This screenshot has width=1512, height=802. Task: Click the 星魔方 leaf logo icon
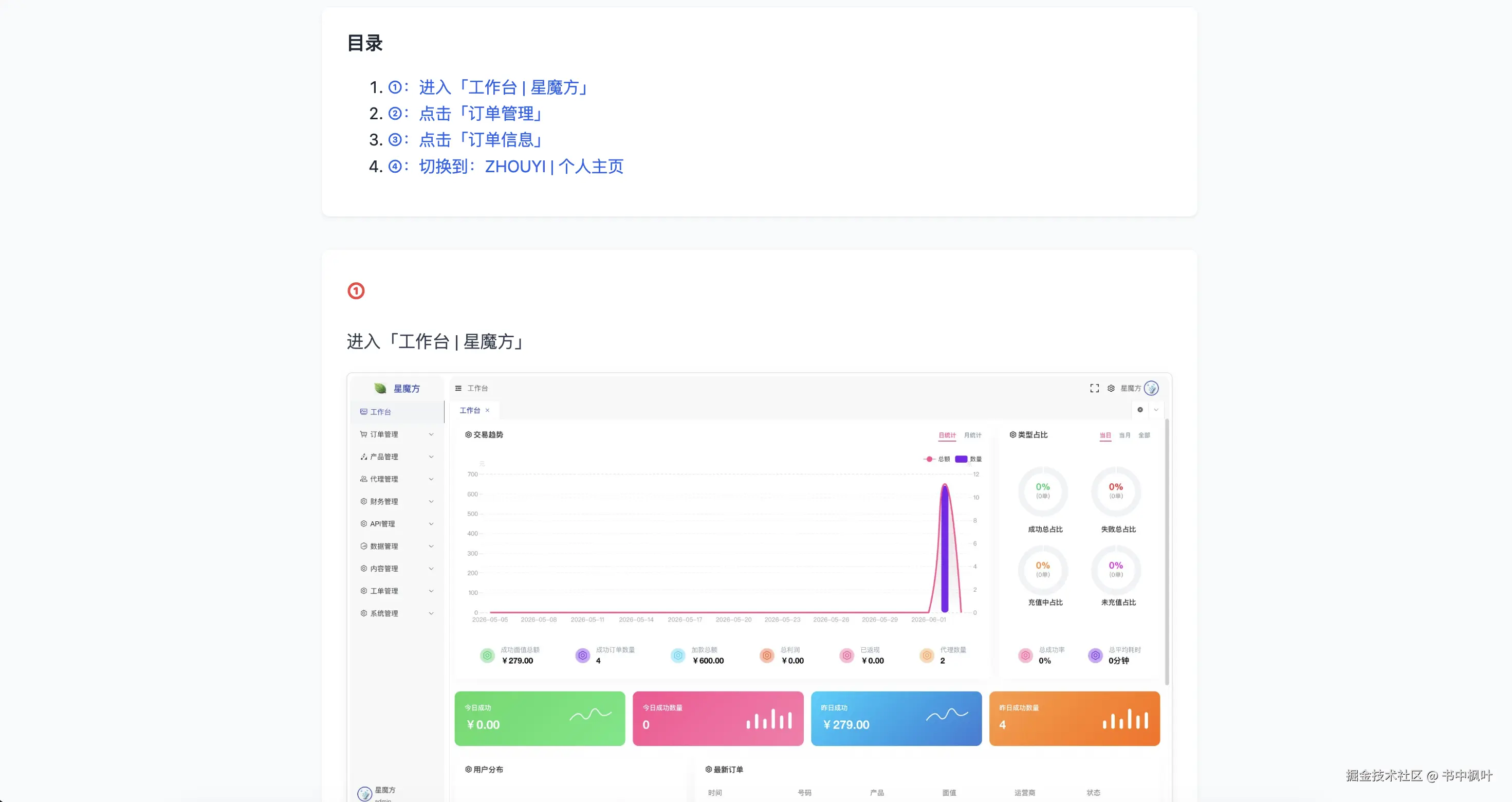tap(380, 388)
